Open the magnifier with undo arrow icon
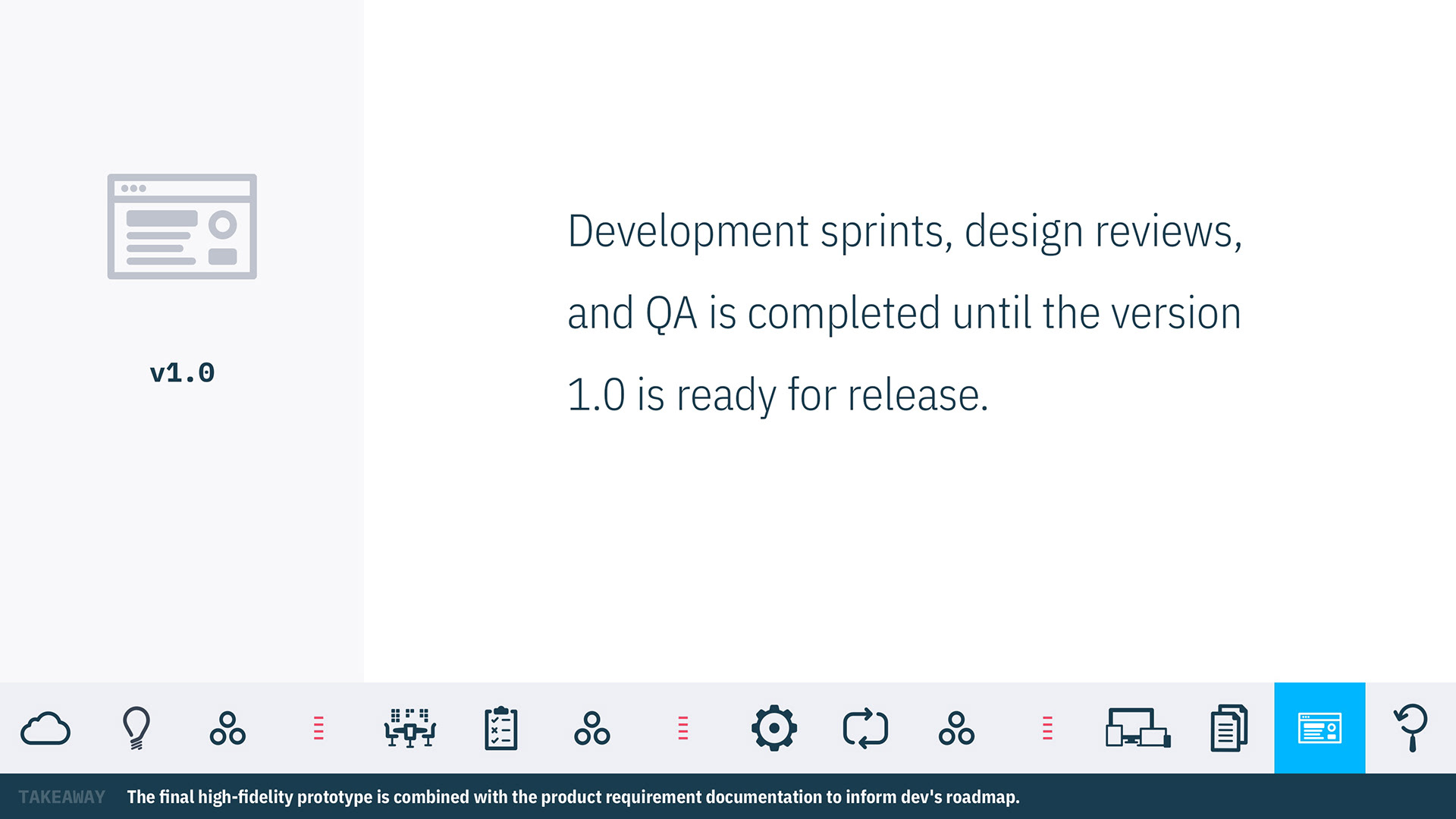Viewport: 1456px width, 819px height. point(1410,728)
